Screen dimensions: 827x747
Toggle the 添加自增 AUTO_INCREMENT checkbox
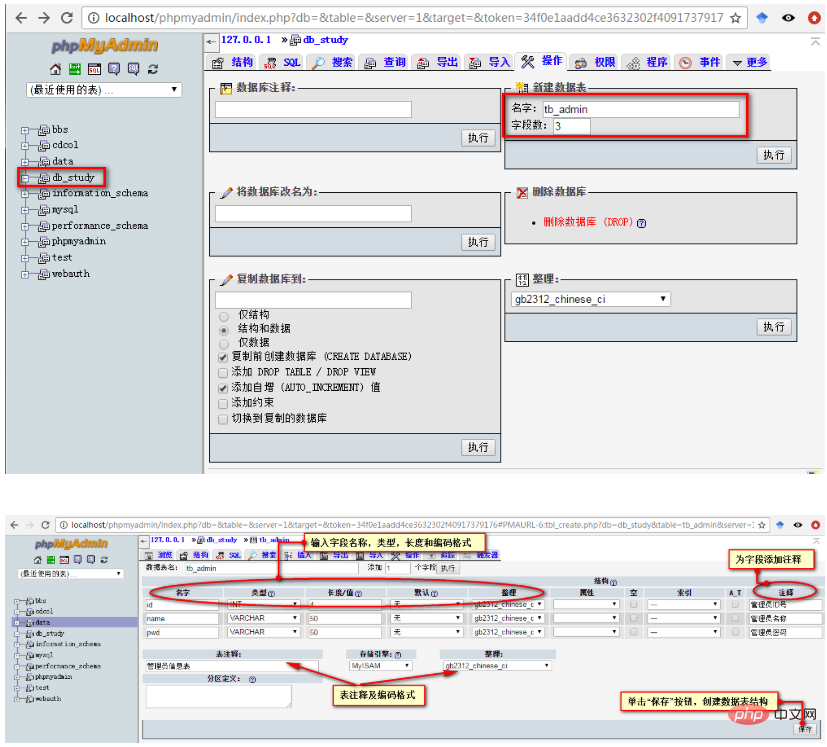point(223,388)
